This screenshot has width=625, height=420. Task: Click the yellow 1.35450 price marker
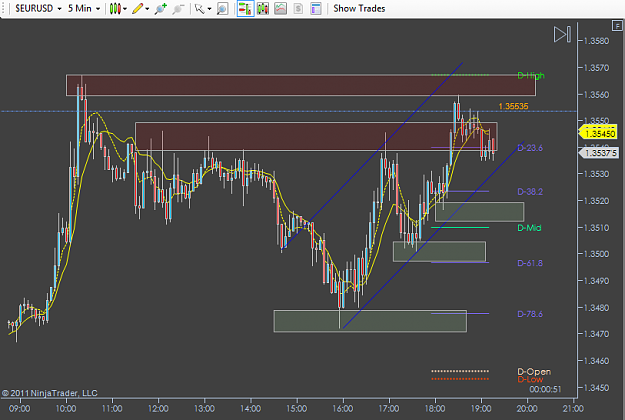click(598, 133)
